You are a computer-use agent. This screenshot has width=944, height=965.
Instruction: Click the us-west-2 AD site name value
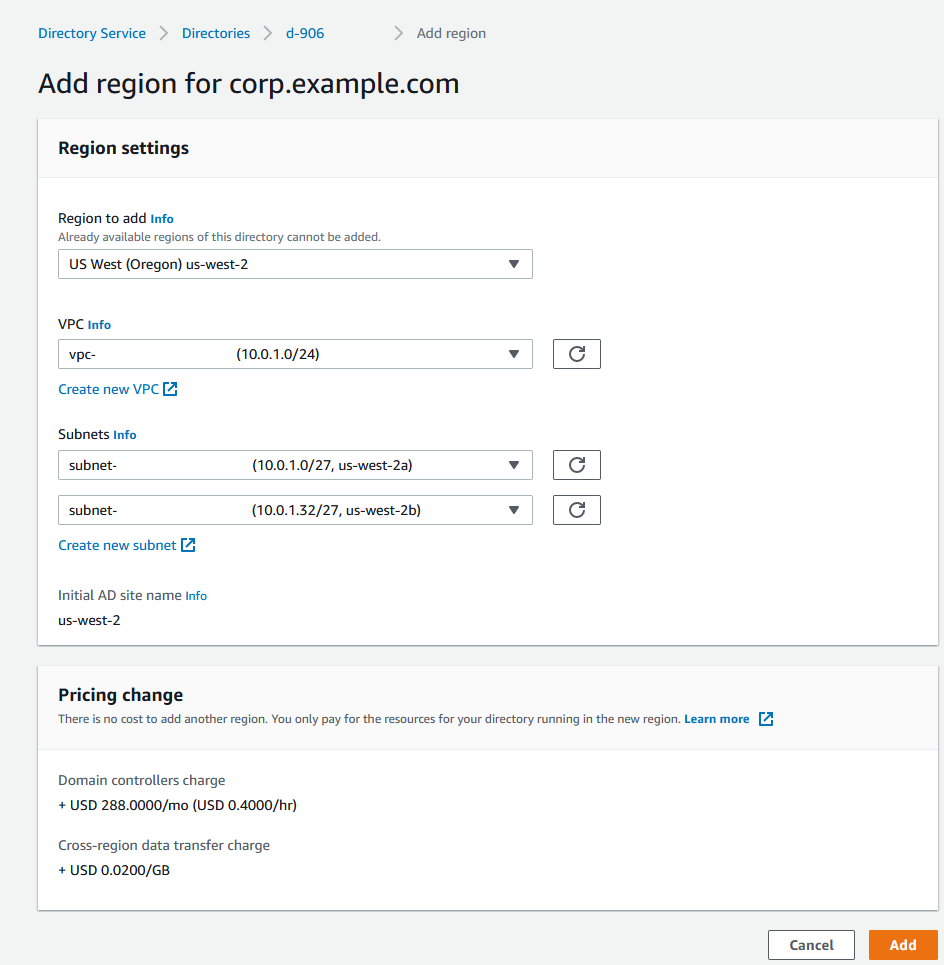(x=89, y=620)
